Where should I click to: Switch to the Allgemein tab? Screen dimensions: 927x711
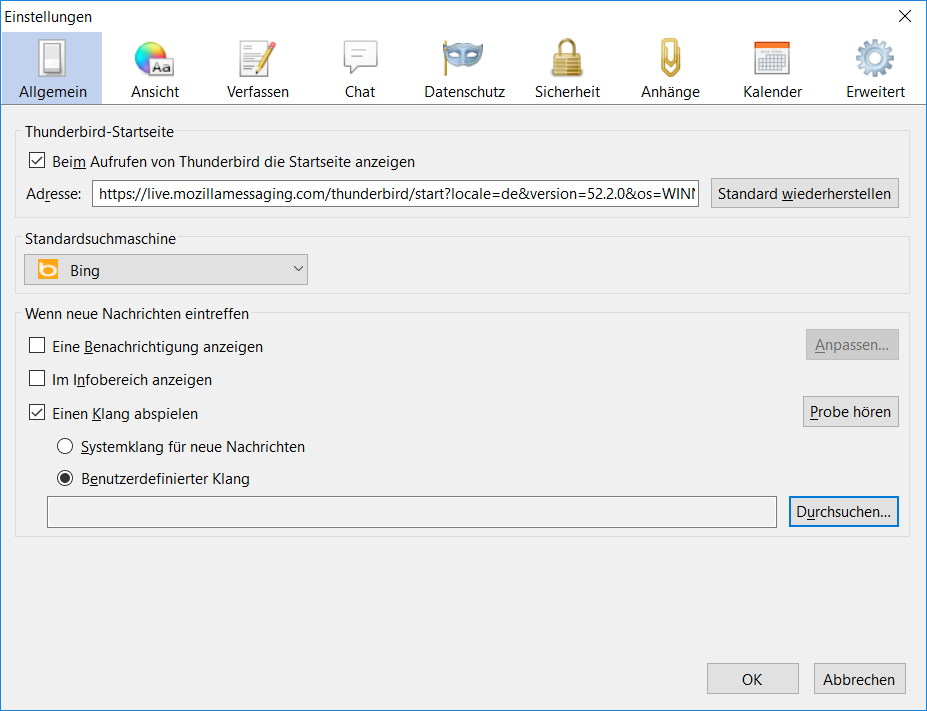coord(52,68)
